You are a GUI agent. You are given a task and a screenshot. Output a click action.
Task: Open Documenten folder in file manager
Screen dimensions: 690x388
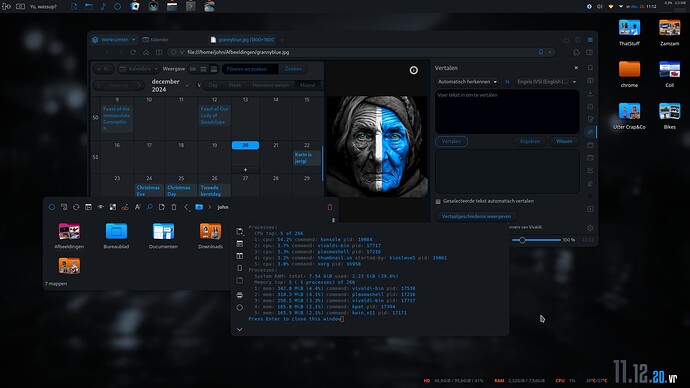pyautogui.click(x=163, y=236)
